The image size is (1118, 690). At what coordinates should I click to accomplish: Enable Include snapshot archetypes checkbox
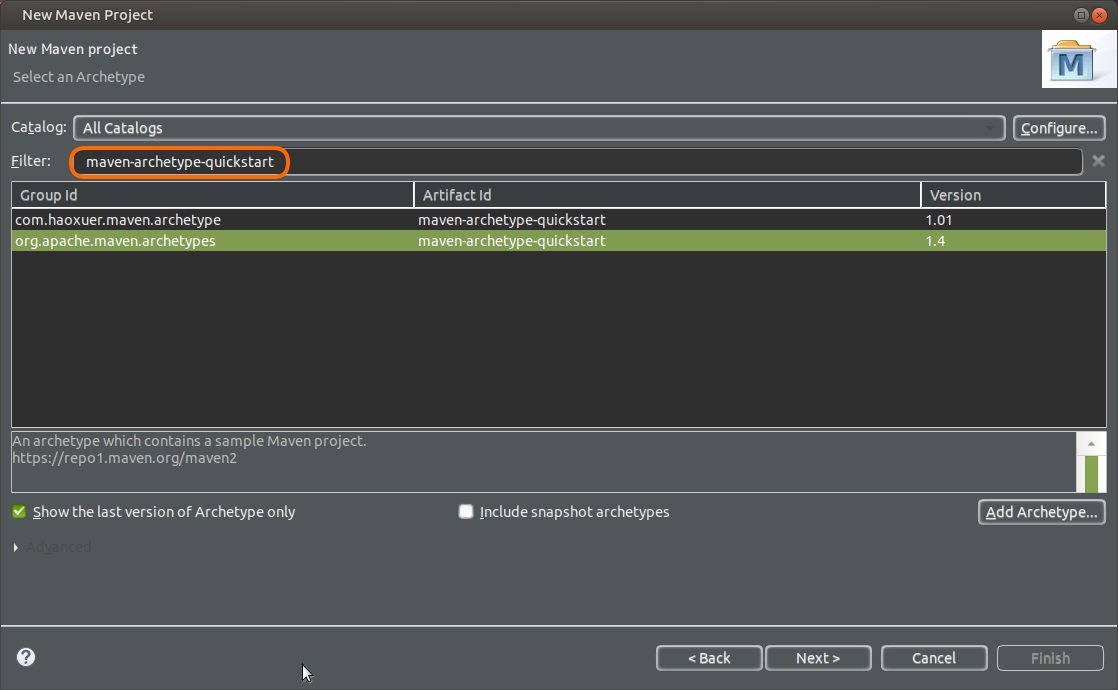[x=466, y=512]
